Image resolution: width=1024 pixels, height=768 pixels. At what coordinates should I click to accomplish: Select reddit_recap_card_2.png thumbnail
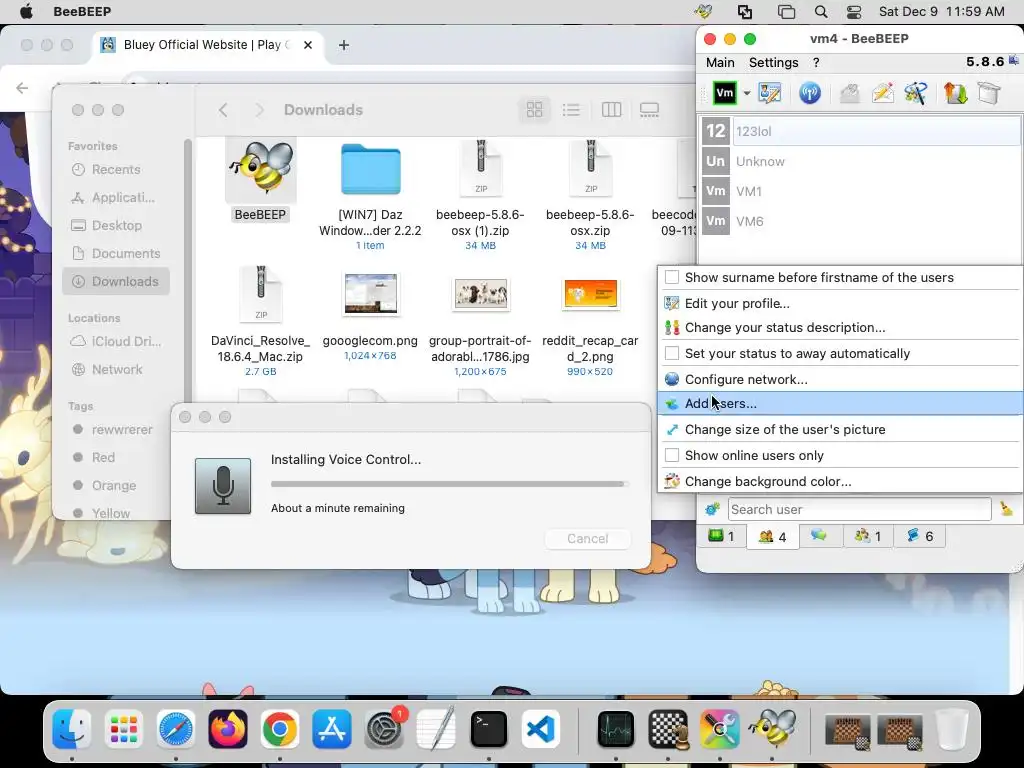[x=590, y=293]
